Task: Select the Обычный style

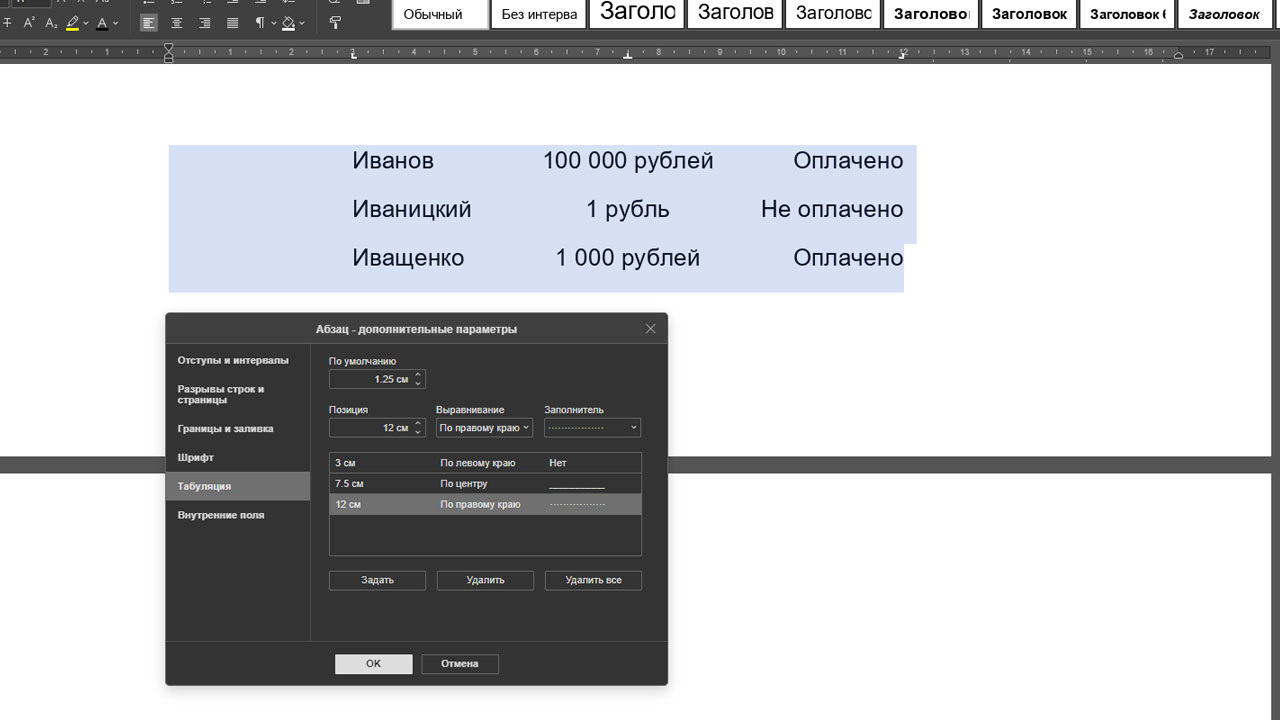Action: (440, 14)
